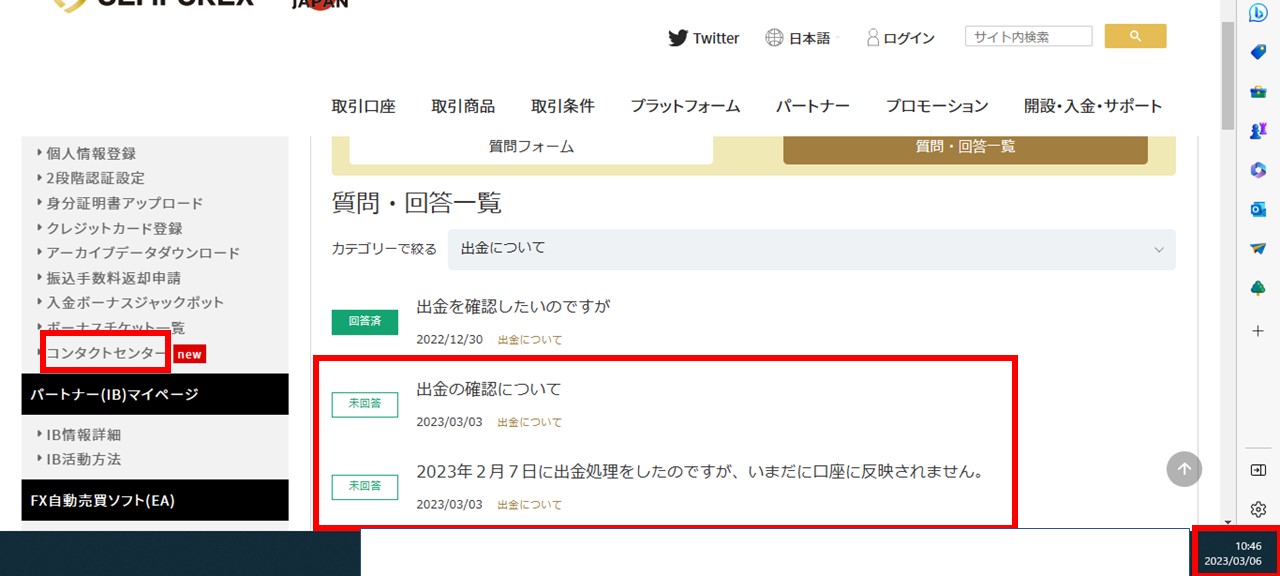
Task: Click the ログイン link
Action: point(900,38)
